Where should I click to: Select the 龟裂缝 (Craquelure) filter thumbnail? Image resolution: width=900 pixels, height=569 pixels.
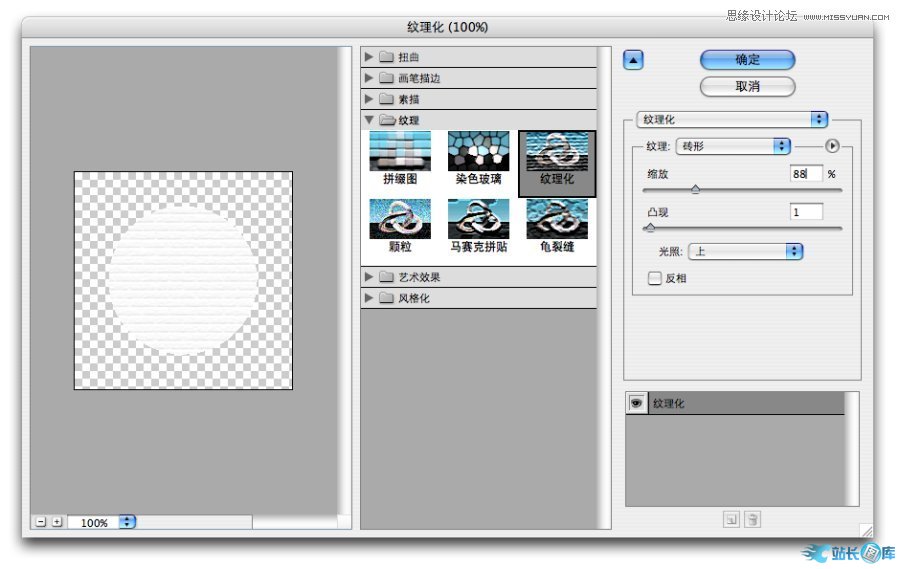coord(557,219)
